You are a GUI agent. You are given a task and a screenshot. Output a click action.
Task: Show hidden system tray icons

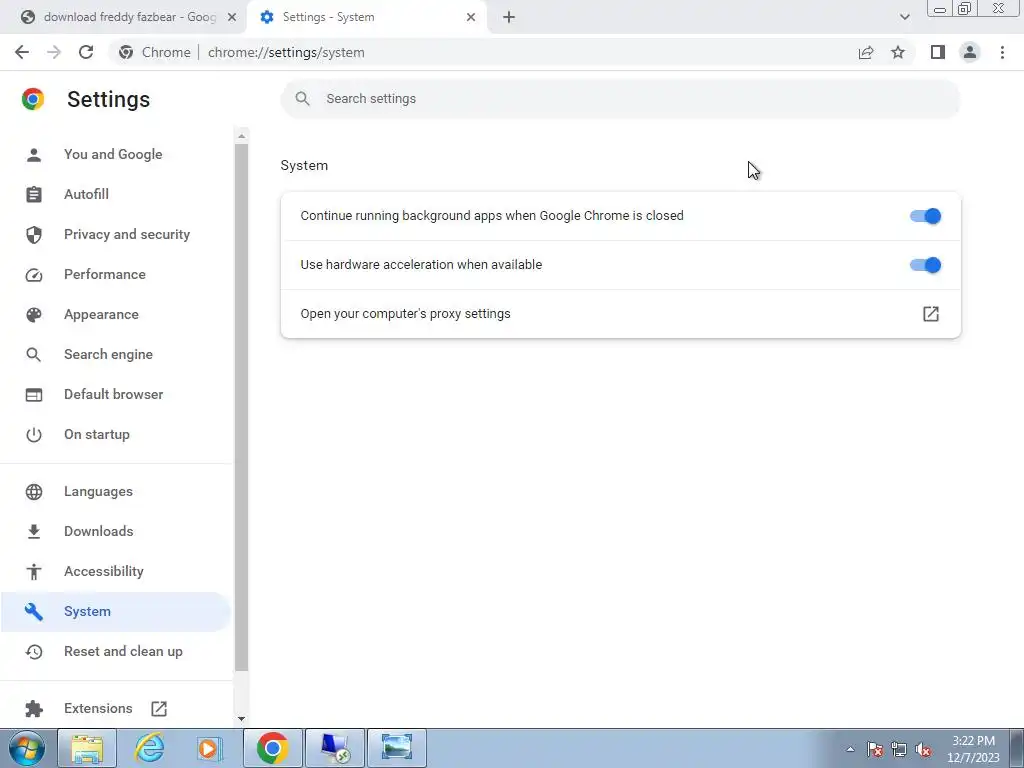850,749
